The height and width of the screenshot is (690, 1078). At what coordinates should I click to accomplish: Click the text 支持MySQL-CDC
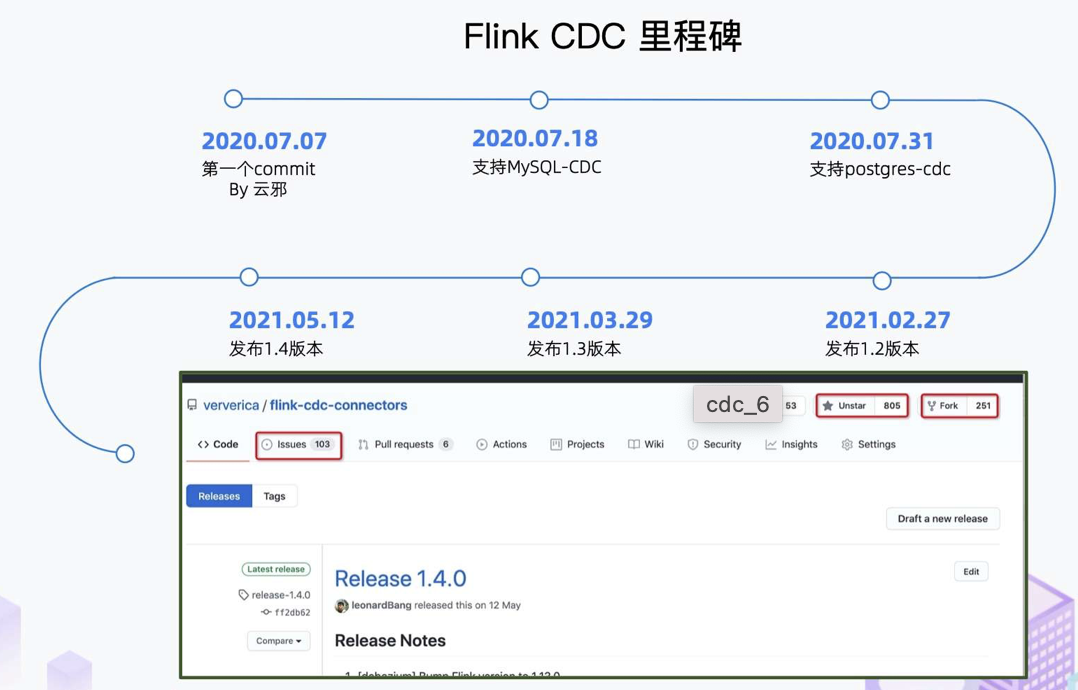(x=537, y=167)
